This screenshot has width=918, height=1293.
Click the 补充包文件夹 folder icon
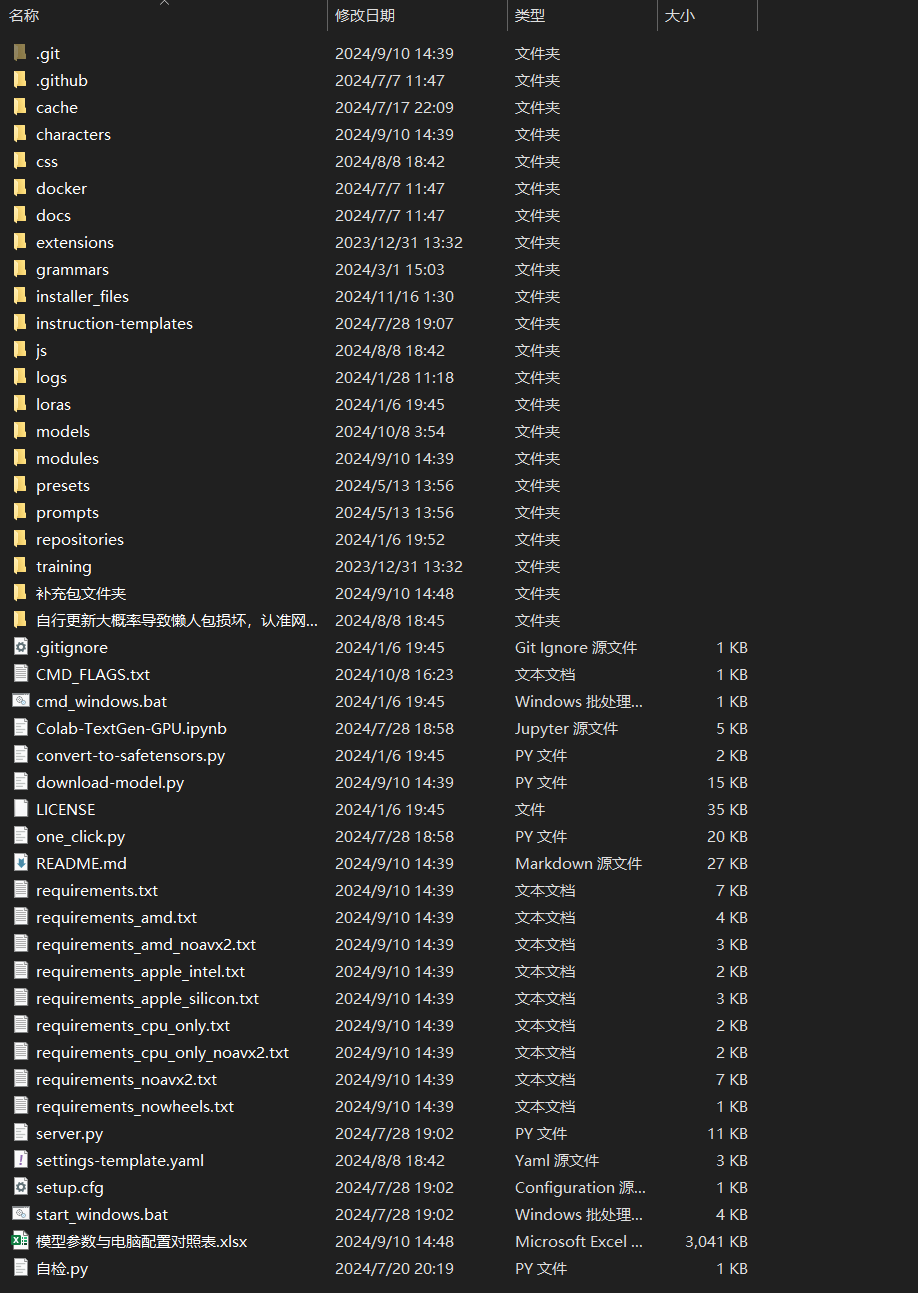(20, 593)
